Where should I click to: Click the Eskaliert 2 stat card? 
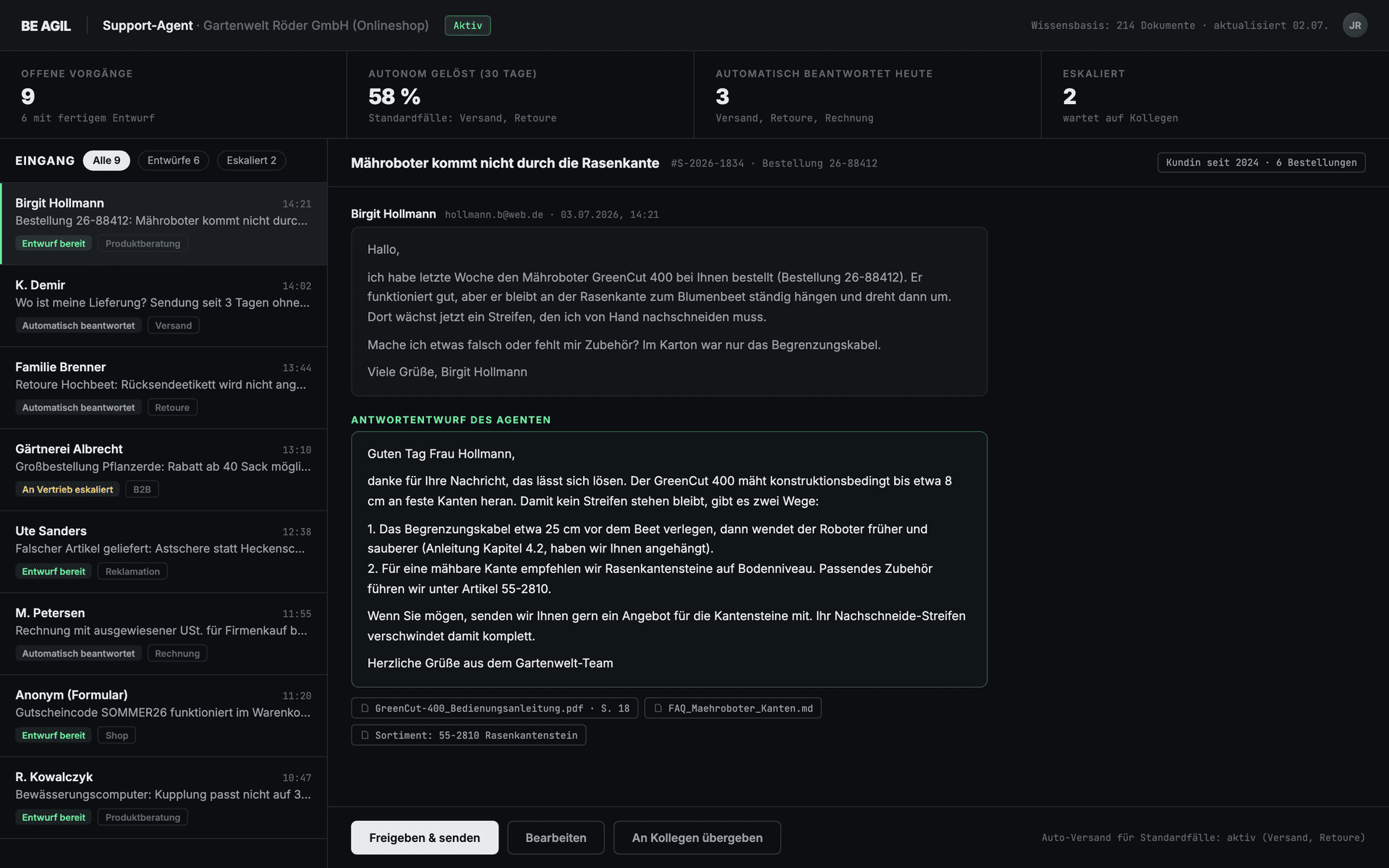point(1215,95)
